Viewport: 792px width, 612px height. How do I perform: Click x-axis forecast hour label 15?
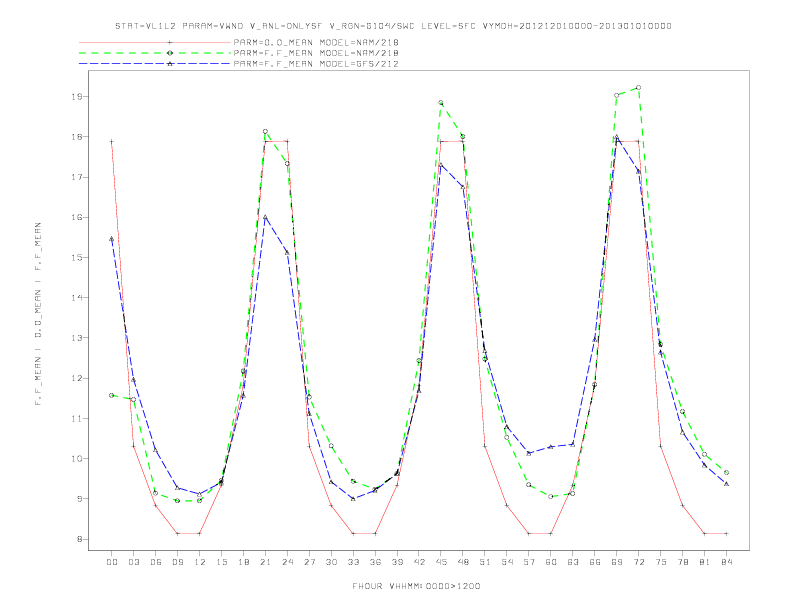pyautogui.click(x=221, y=562)
